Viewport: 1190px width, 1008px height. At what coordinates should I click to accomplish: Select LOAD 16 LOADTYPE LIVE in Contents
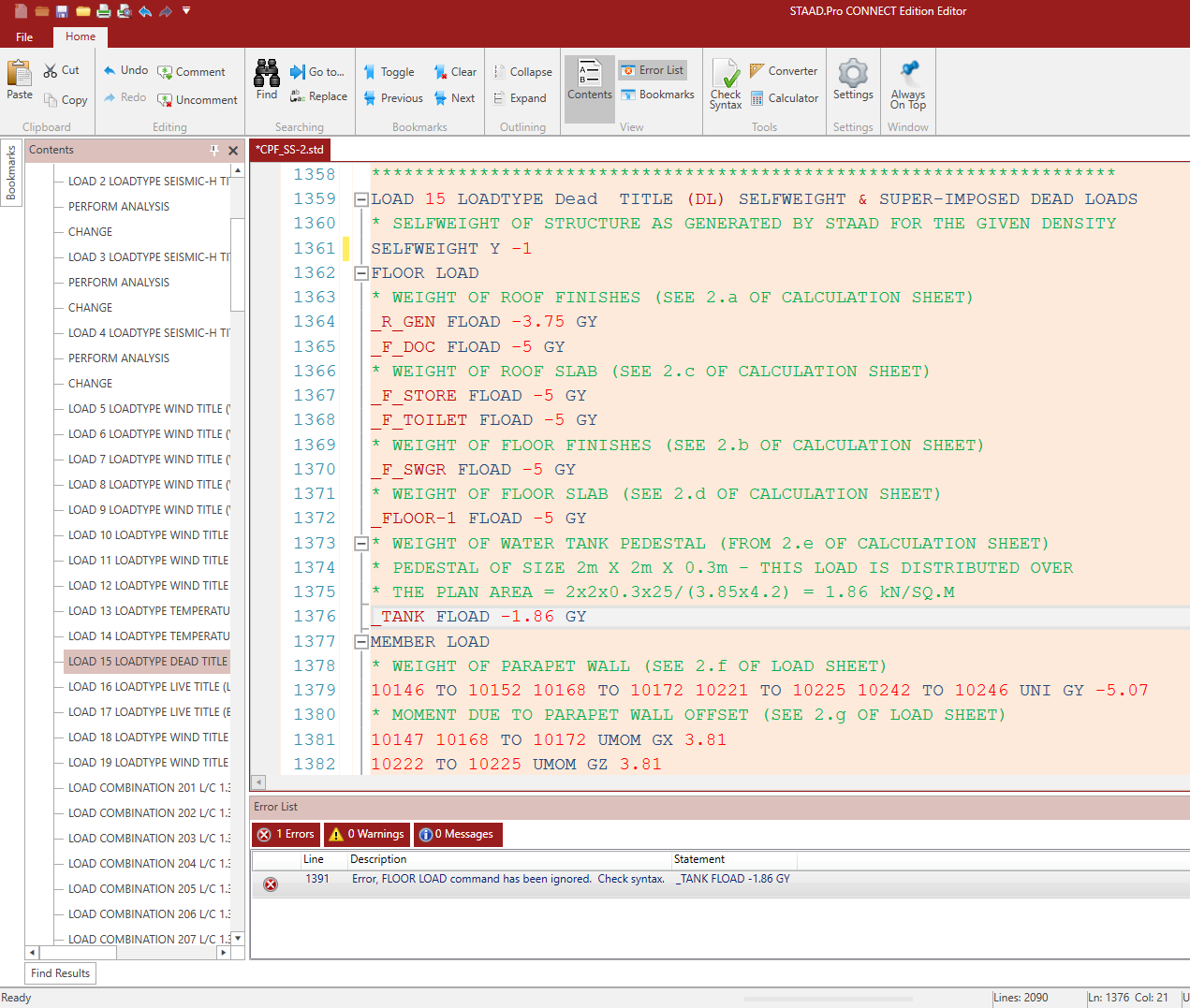pyautogui.click(x=148, y=687)
